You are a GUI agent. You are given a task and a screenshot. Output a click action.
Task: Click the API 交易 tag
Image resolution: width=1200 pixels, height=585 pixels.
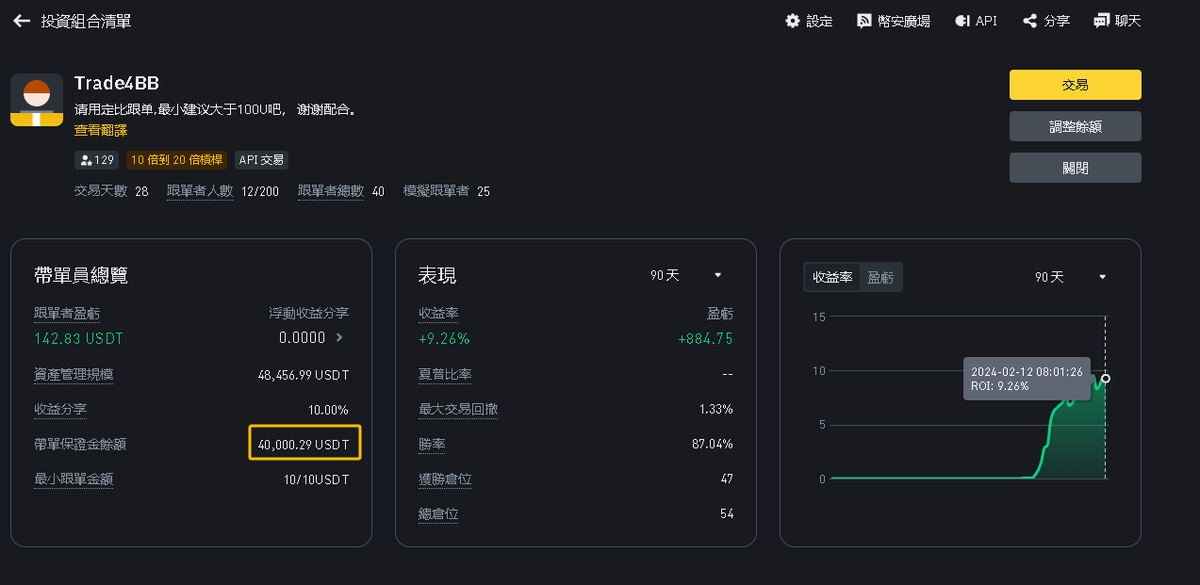[261, 160]
